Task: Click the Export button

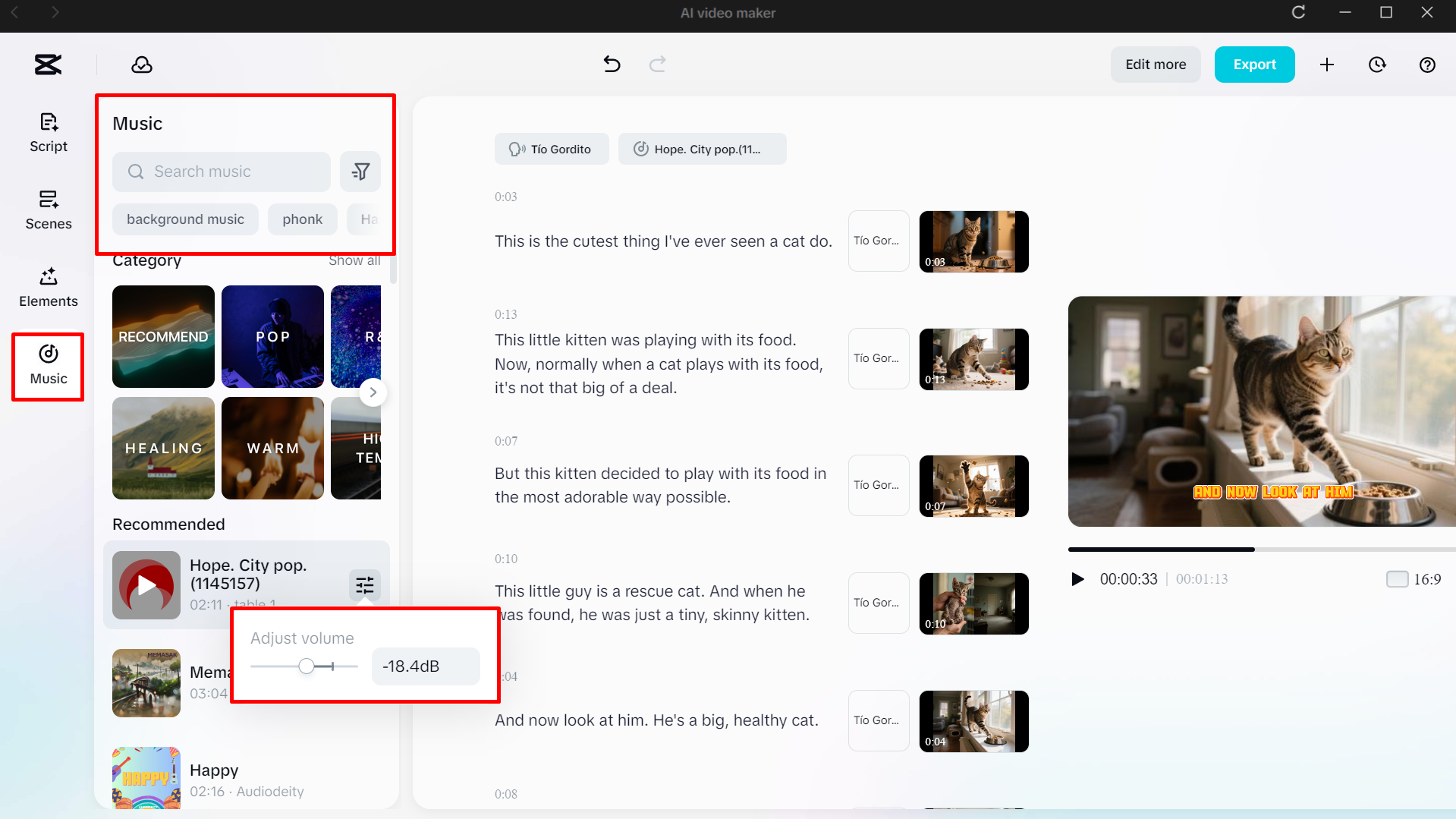Action: [x=1255, y=65]
